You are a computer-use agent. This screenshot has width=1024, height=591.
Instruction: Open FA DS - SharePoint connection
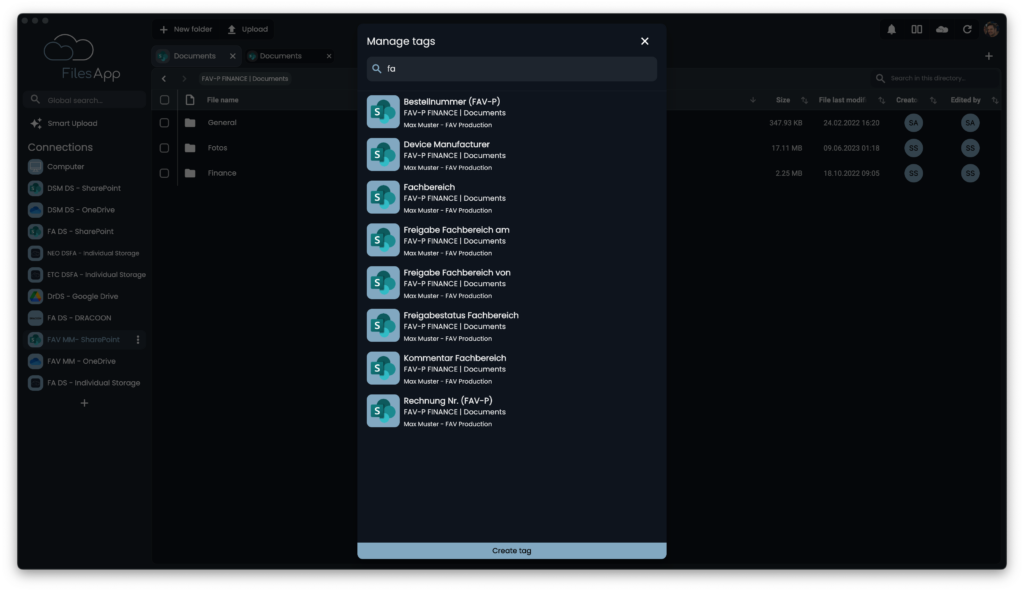point(71,231)
